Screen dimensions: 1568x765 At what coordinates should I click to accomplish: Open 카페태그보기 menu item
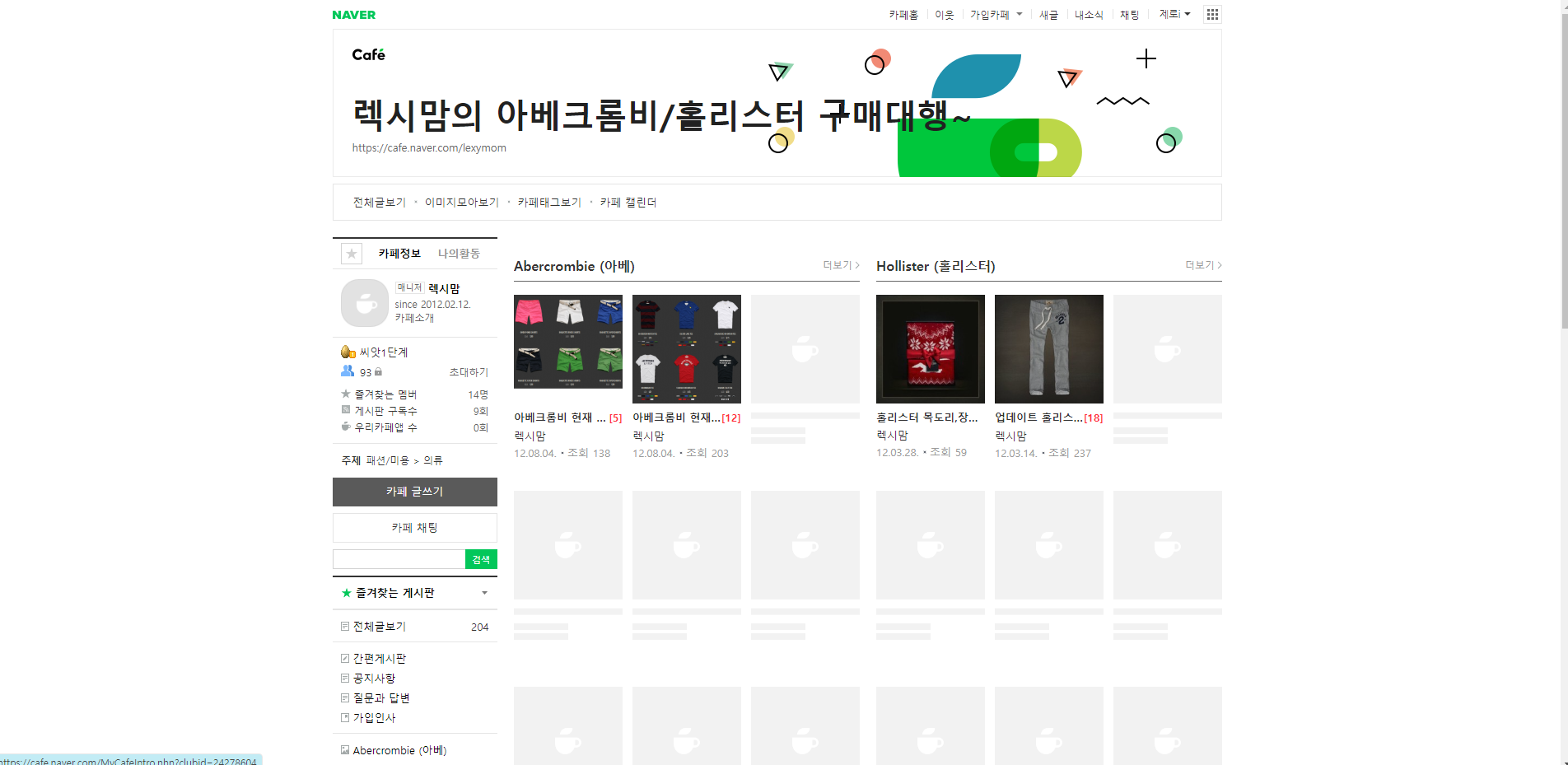point(549,203)
